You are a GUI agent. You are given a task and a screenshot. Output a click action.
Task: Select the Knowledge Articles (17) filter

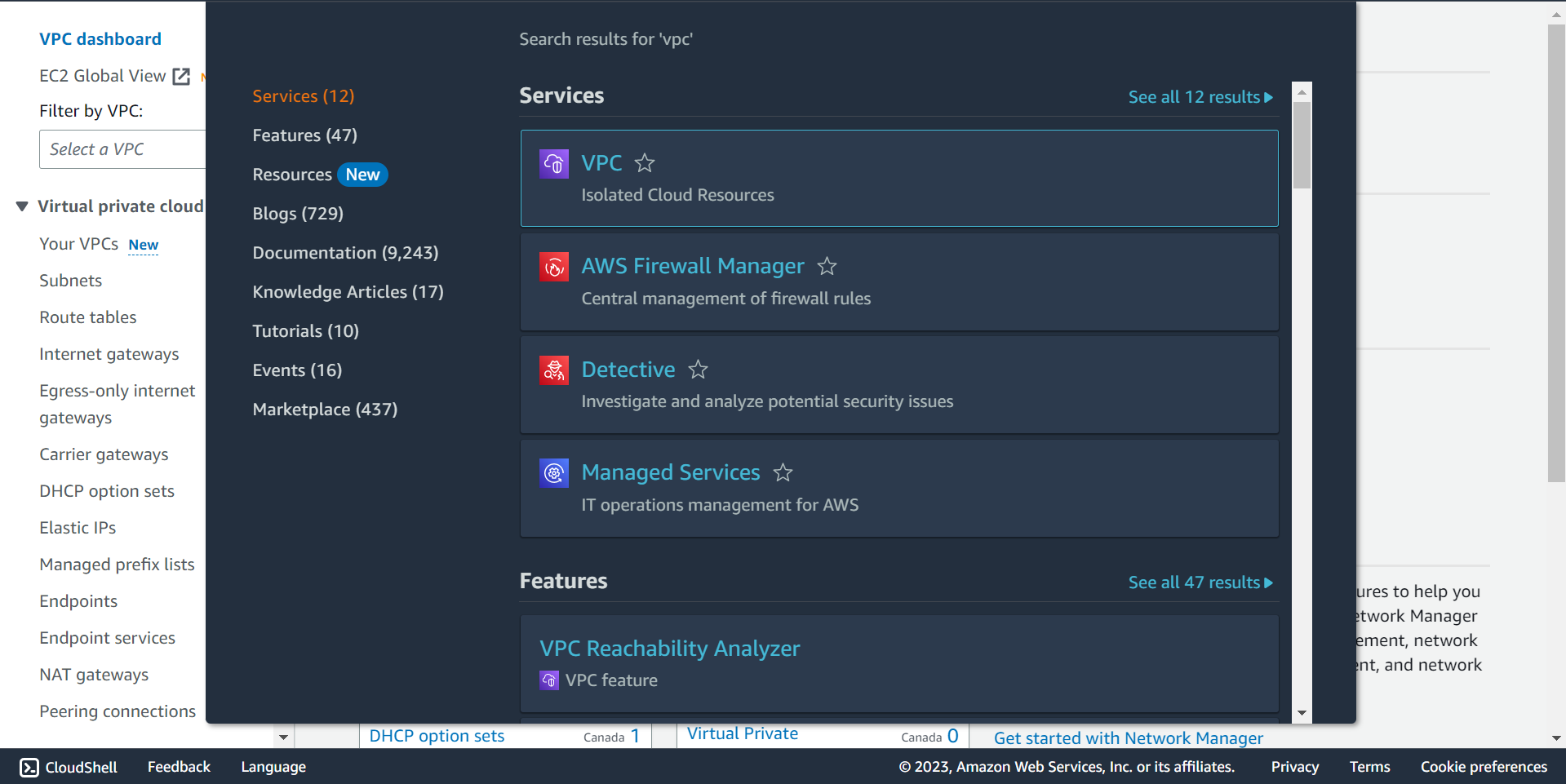pyautogui.click(x=348, y=292)
